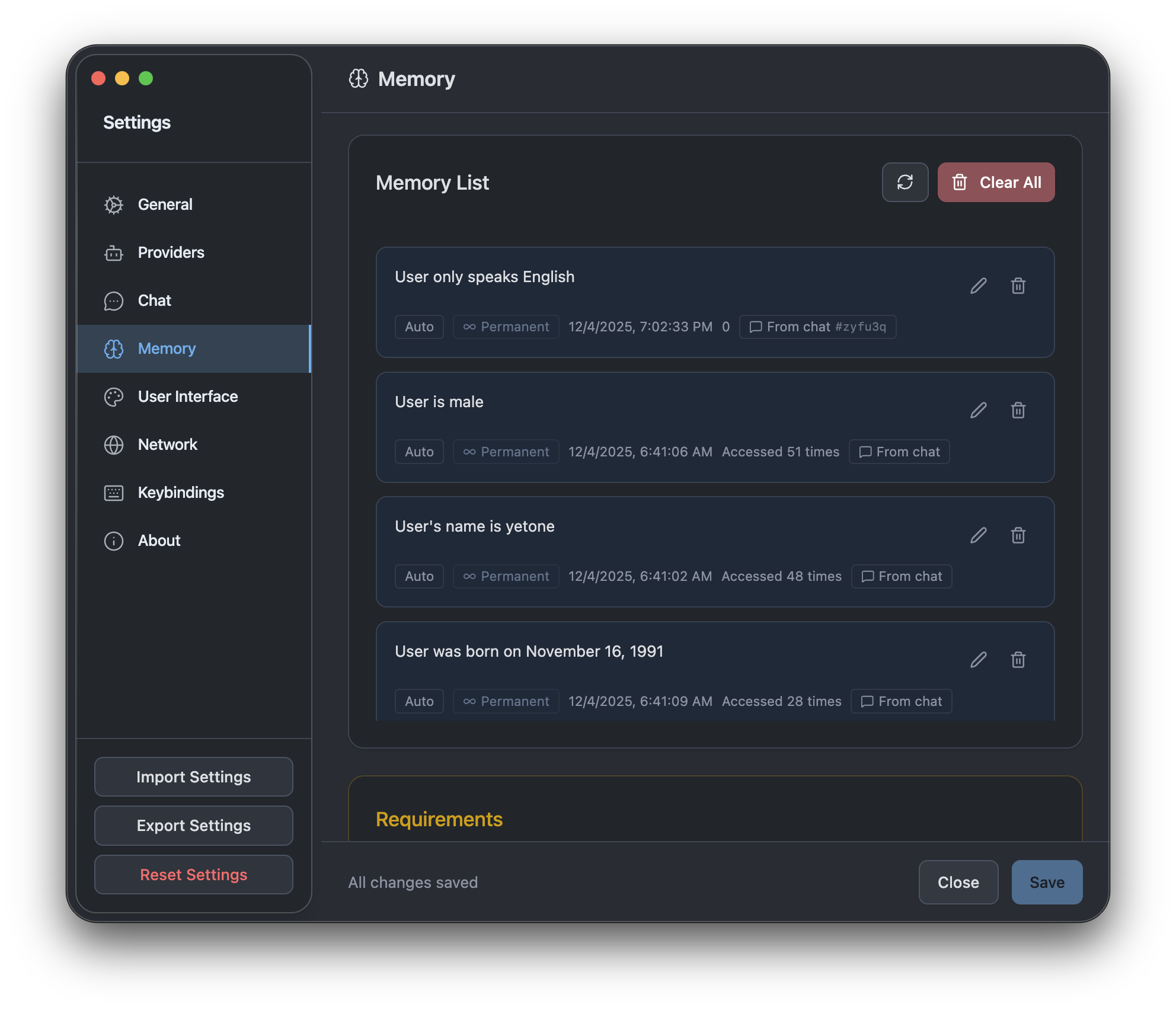Open source chat for 'User is male'
This screenshot has width=1176, height=1010.
click(x=899, y=452)
